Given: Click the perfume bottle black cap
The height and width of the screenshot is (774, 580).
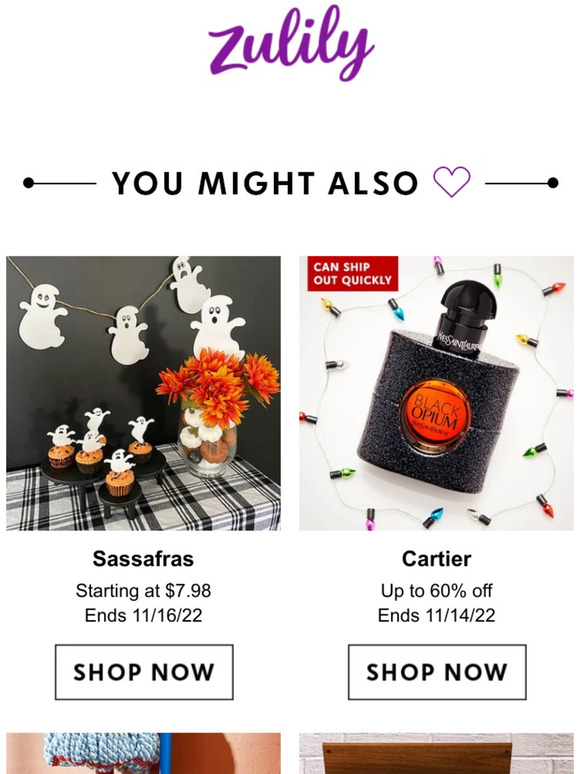Looking at the screenshot, I should point(464,316).
